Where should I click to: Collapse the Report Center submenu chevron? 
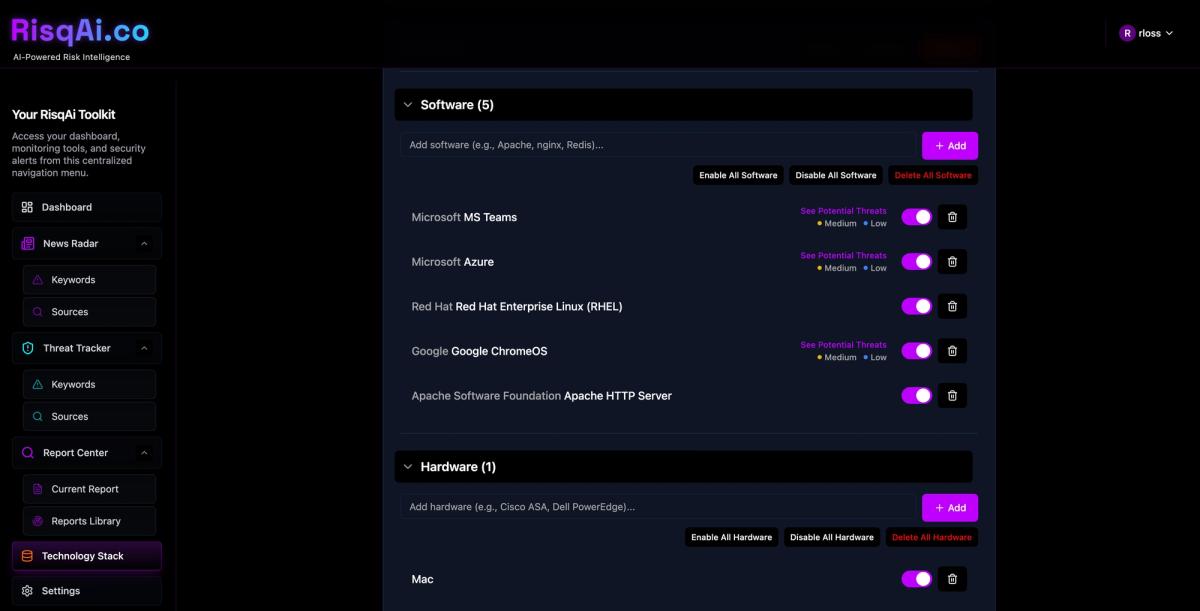click(144, 453)
